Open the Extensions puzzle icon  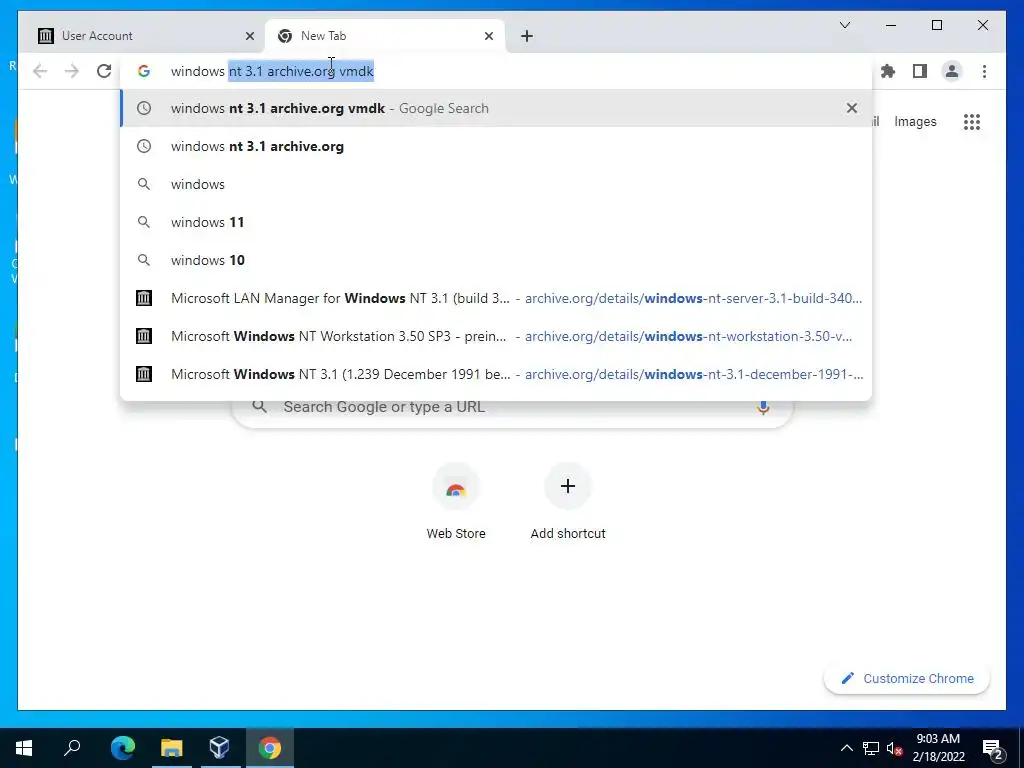click(x=888, y=71)
